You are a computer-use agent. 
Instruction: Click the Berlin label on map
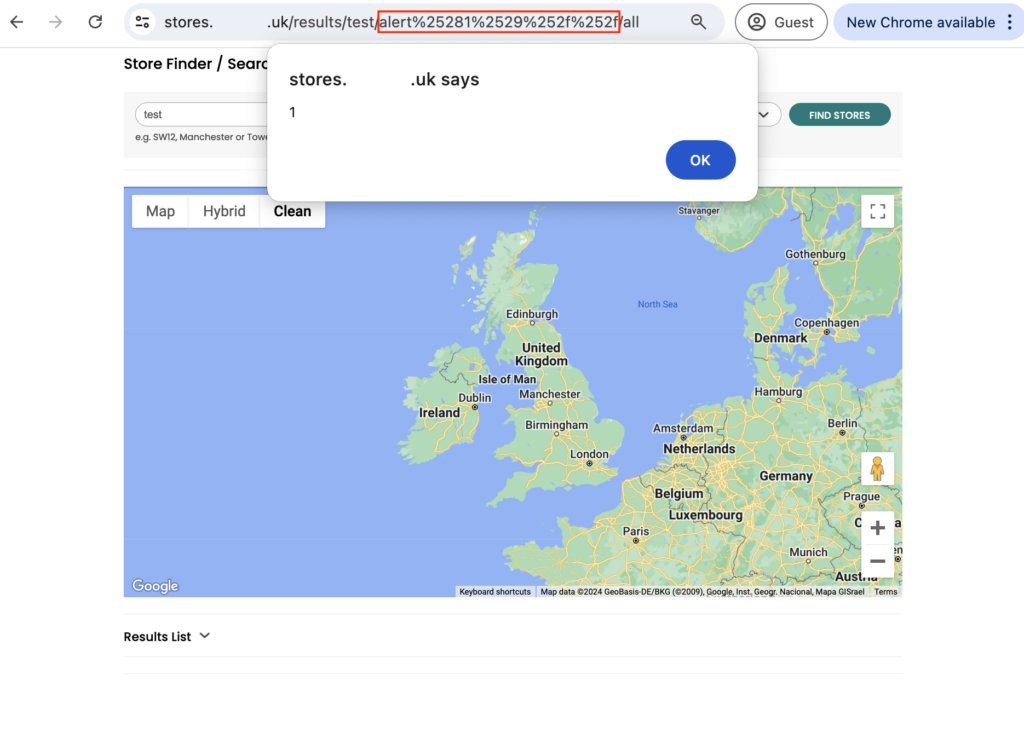pos(842,423)
